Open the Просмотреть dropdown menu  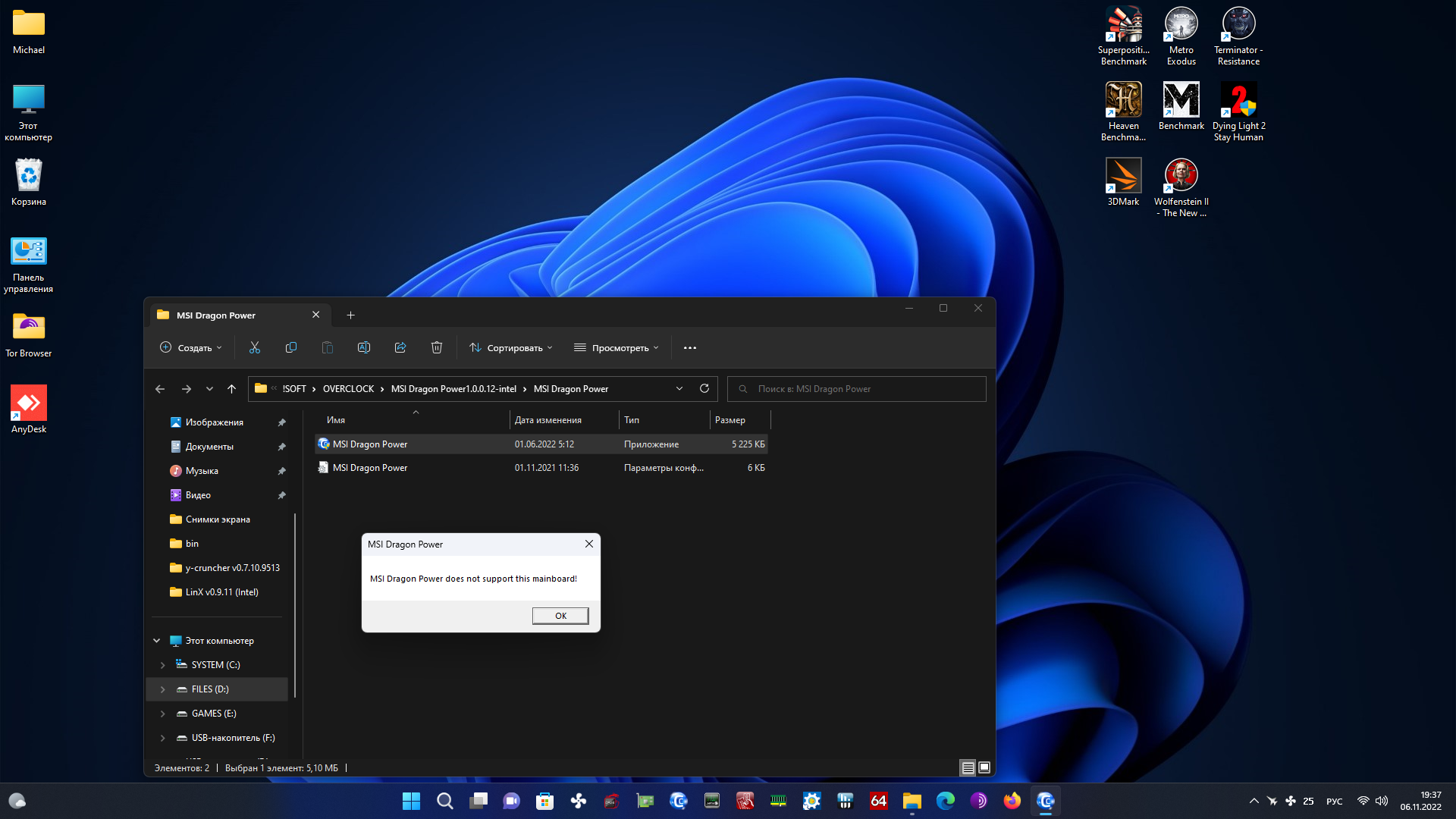click(x=617, y=347)
